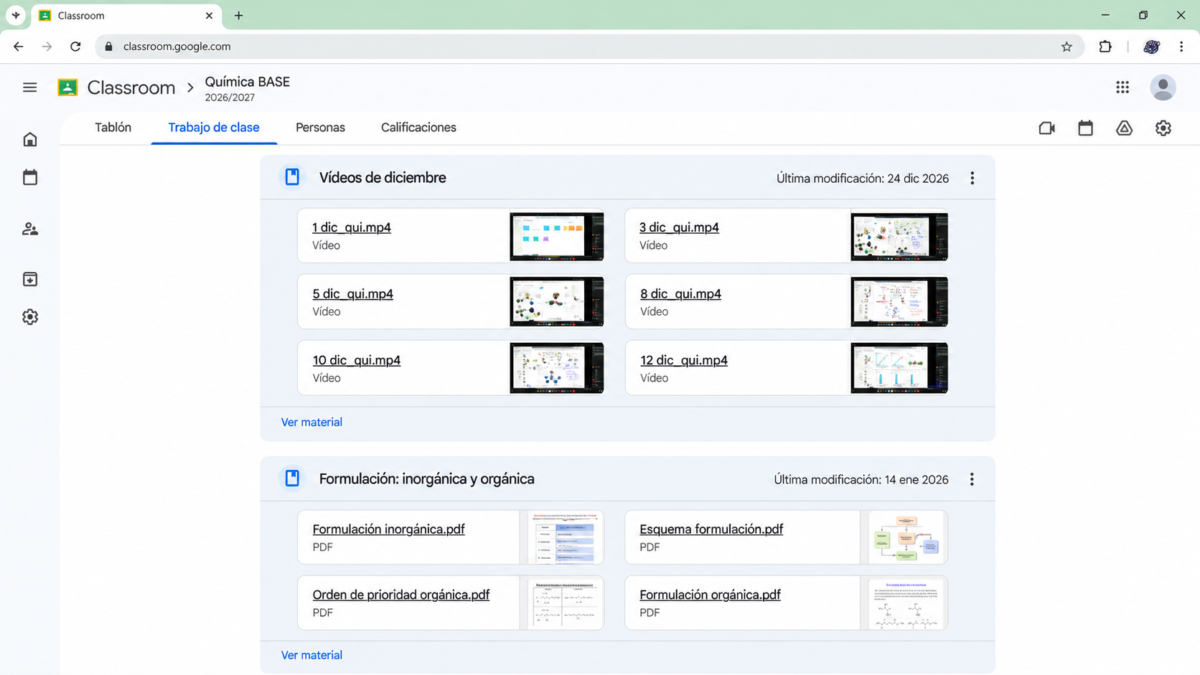Open the video 1 dic_qui.mp4
1200x675 pixels.
coord(351,228)
